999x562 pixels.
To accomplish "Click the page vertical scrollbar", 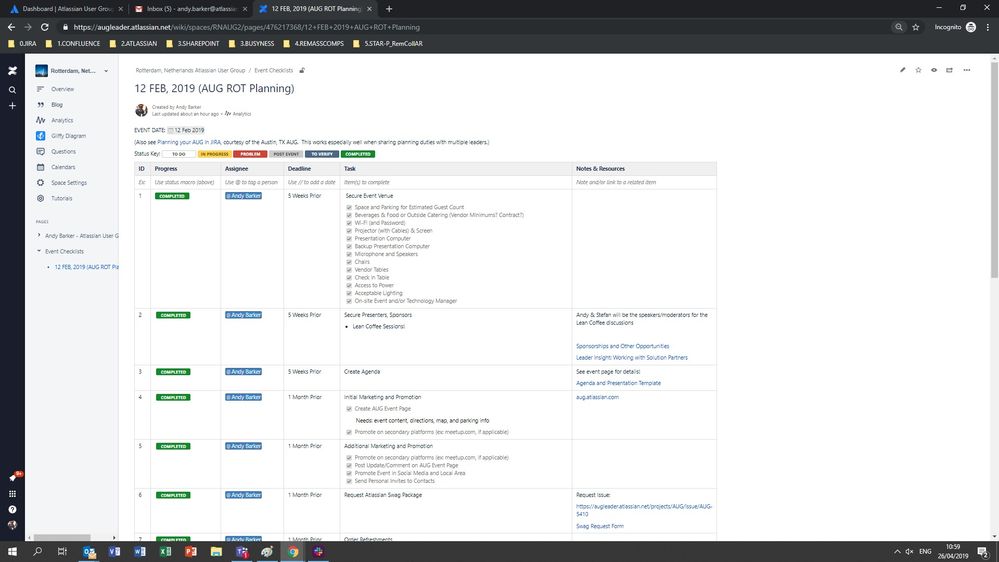I will point(994,169).
